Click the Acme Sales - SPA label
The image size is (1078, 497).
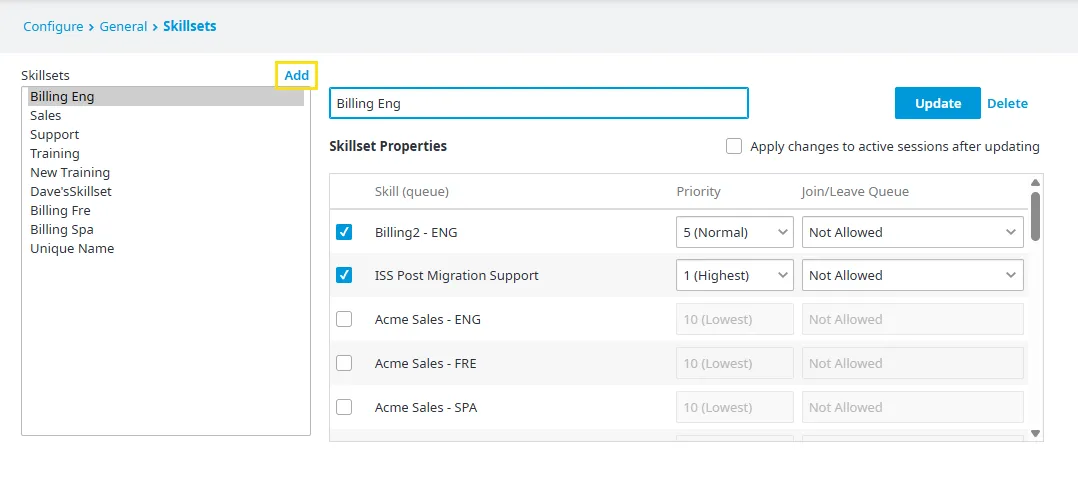pyautogui.click(x=426, y=408)
